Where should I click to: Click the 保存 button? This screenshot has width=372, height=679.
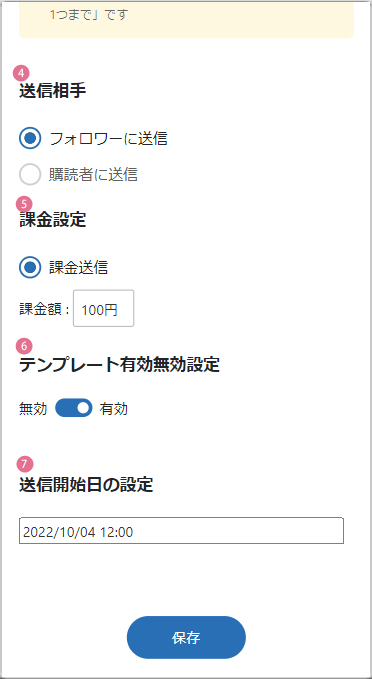(186, 637)
